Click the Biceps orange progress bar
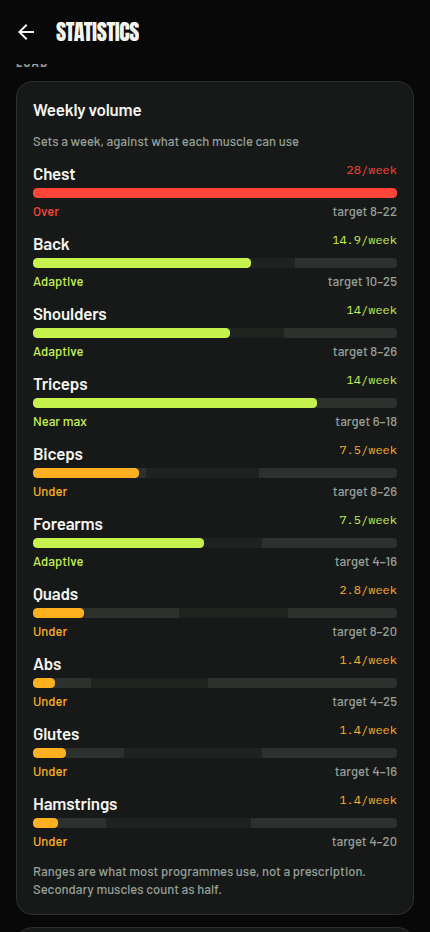This screenshot has height=932, width=430. [215, 473]
